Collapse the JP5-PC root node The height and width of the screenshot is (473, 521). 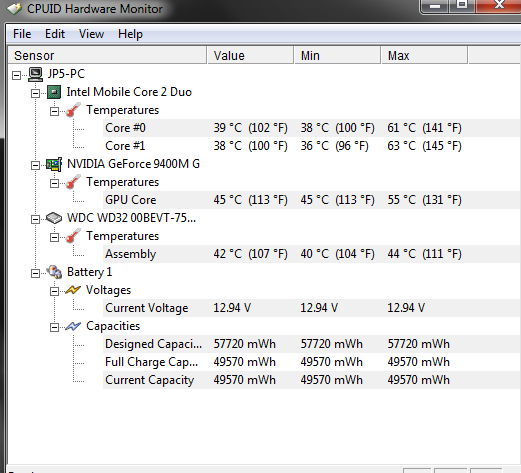[x=16, y=75]
